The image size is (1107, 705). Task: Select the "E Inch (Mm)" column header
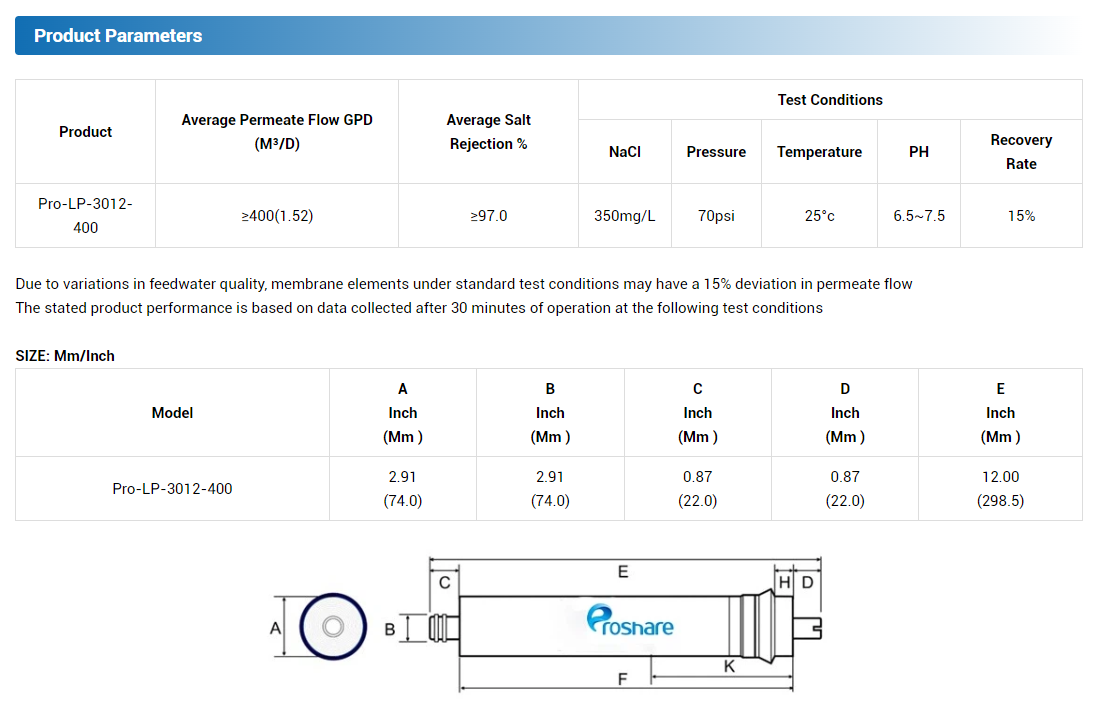coord(1000,413)
